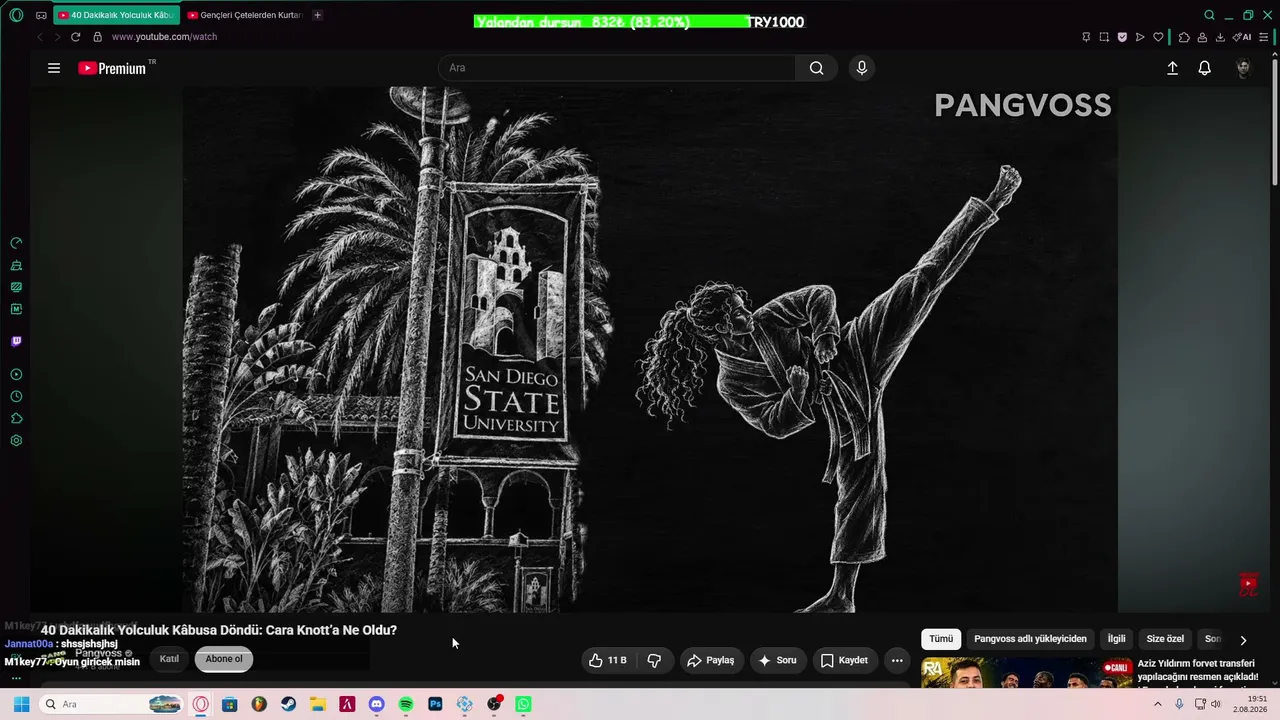Image resolution: width=1280 pixels, height=720 pixels.
Task: Open Opera sidebar settings gear
Action: coord(16,441)
